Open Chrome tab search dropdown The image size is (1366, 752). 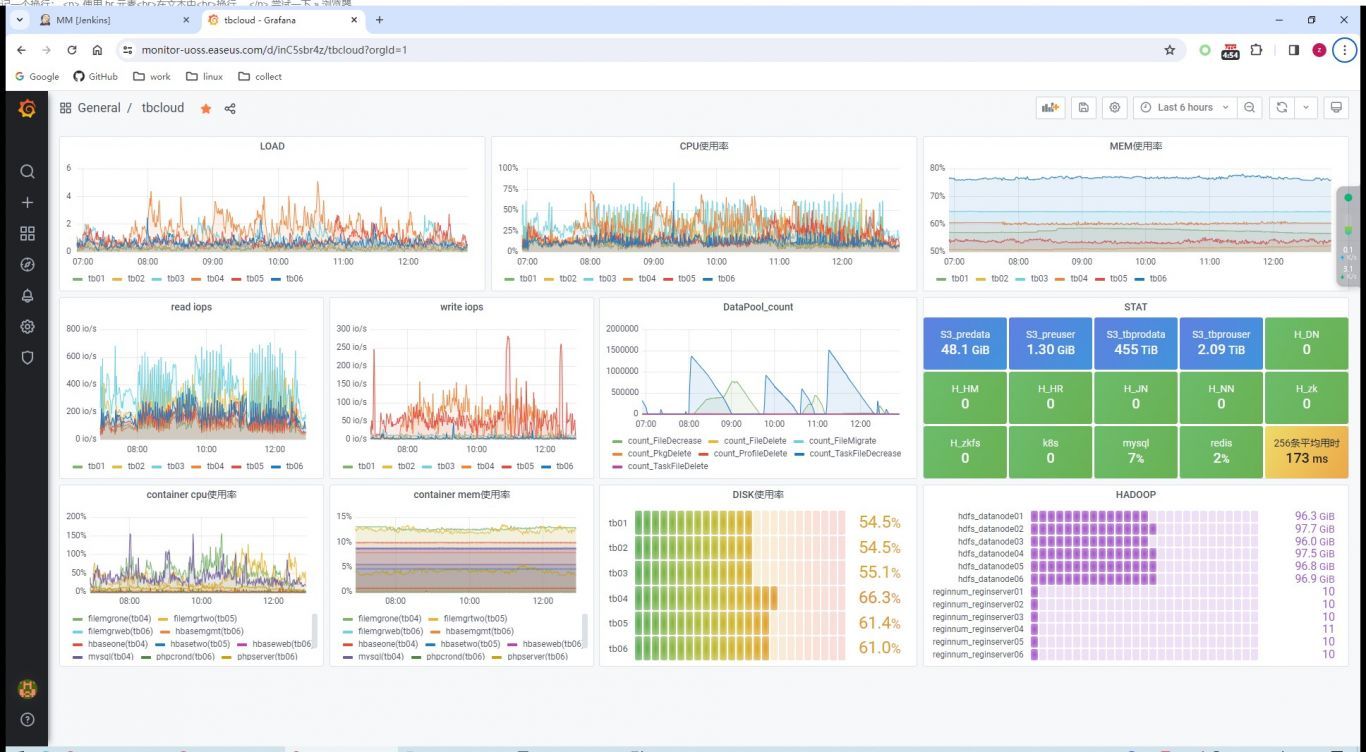pos(19,20)
